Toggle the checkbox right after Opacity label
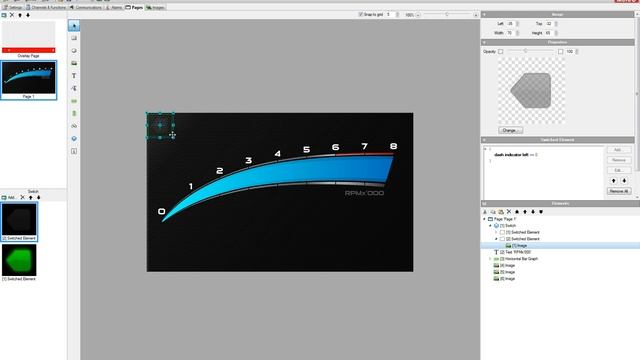 [x=501, y=51]
